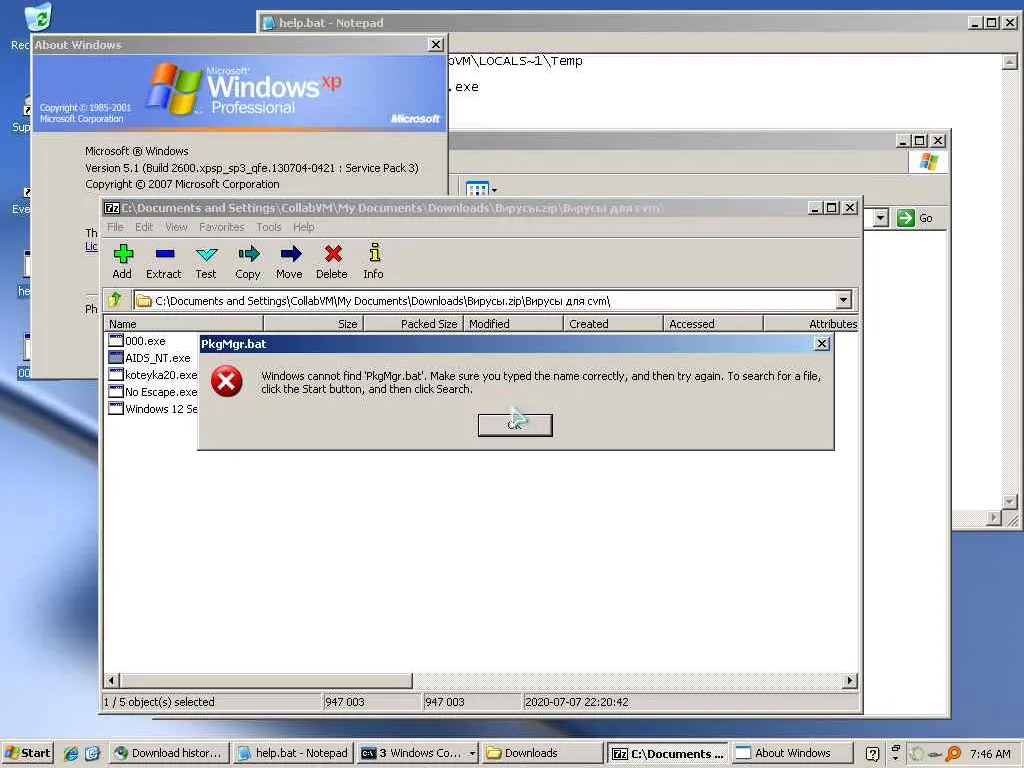Sort by the Accessed column header
This screenshot has width=1024, height=768.
tap(713, 323)
